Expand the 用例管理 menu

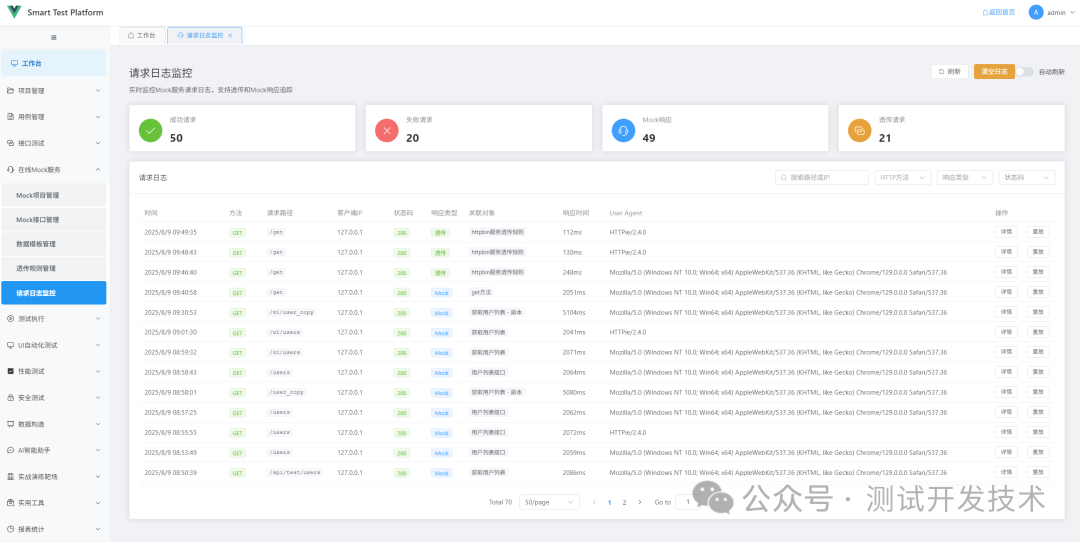click(x=98, y=116)
